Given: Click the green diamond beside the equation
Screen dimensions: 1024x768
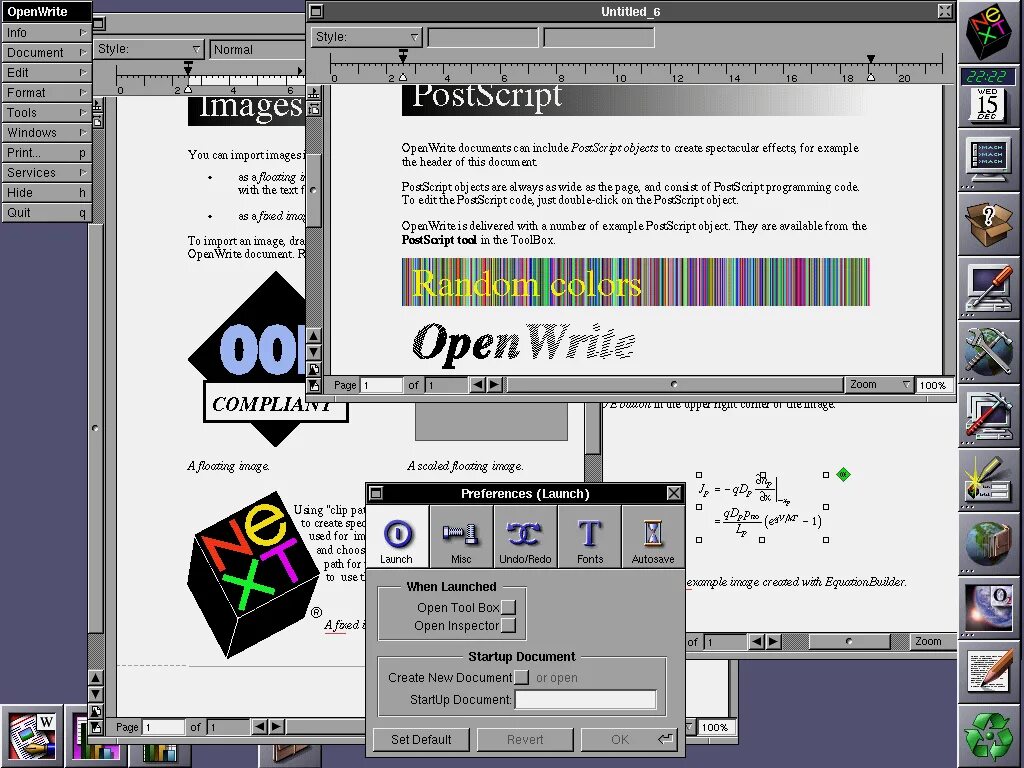Looking at the screenshot, I should [x=843, y=475].
